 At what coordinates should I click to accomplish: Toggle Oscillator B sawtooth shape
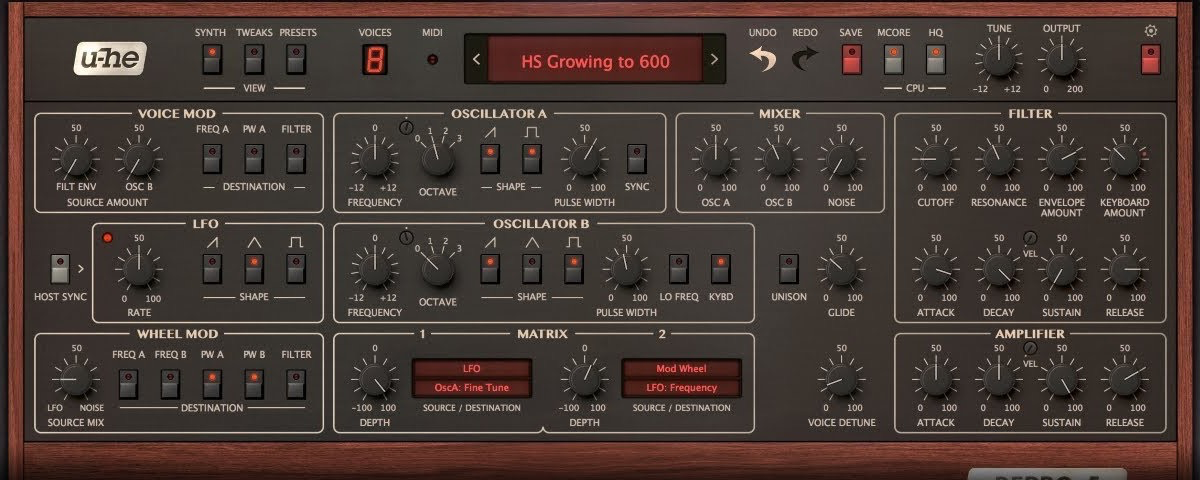point(489,267)
